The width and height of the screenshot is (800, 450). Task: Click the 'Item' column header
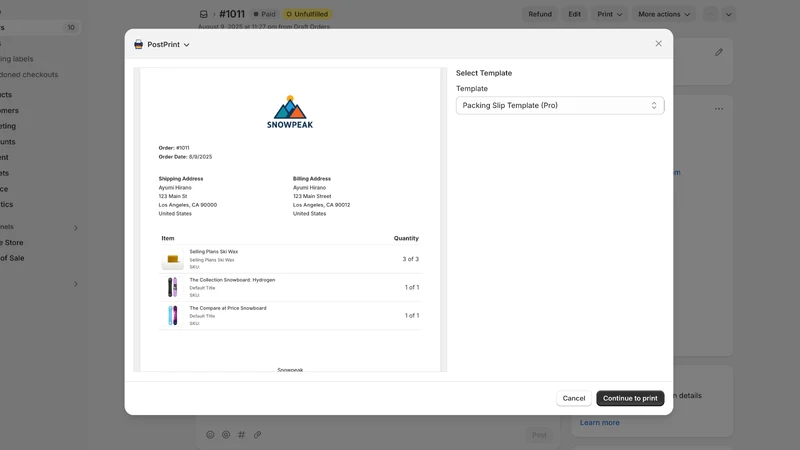click(168, 238)
